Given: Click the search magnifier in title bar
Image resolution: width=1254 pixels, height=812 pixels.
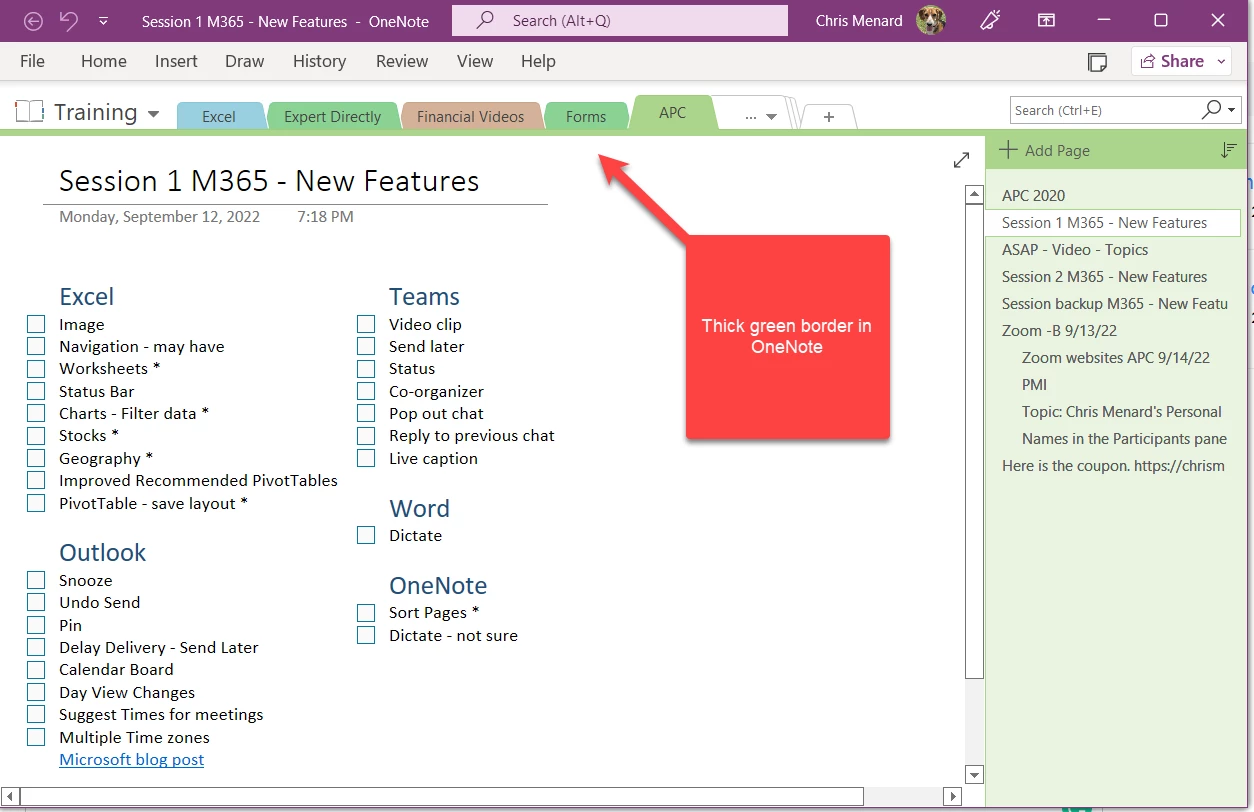Looking at the screenshot, I should (485, 20).
